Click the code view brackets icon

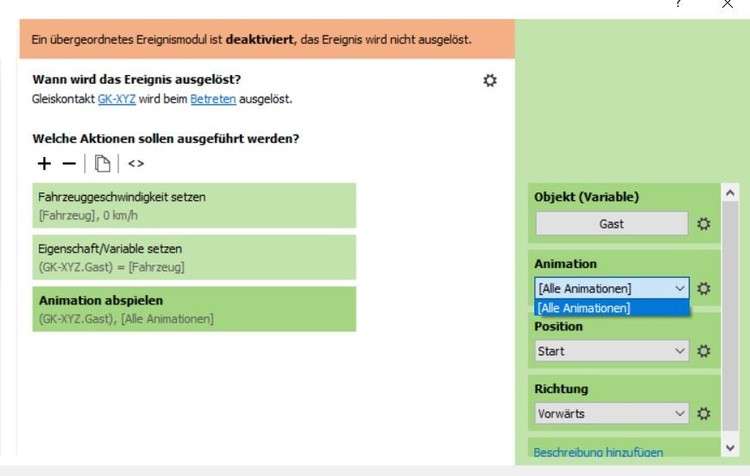[136, 164]
